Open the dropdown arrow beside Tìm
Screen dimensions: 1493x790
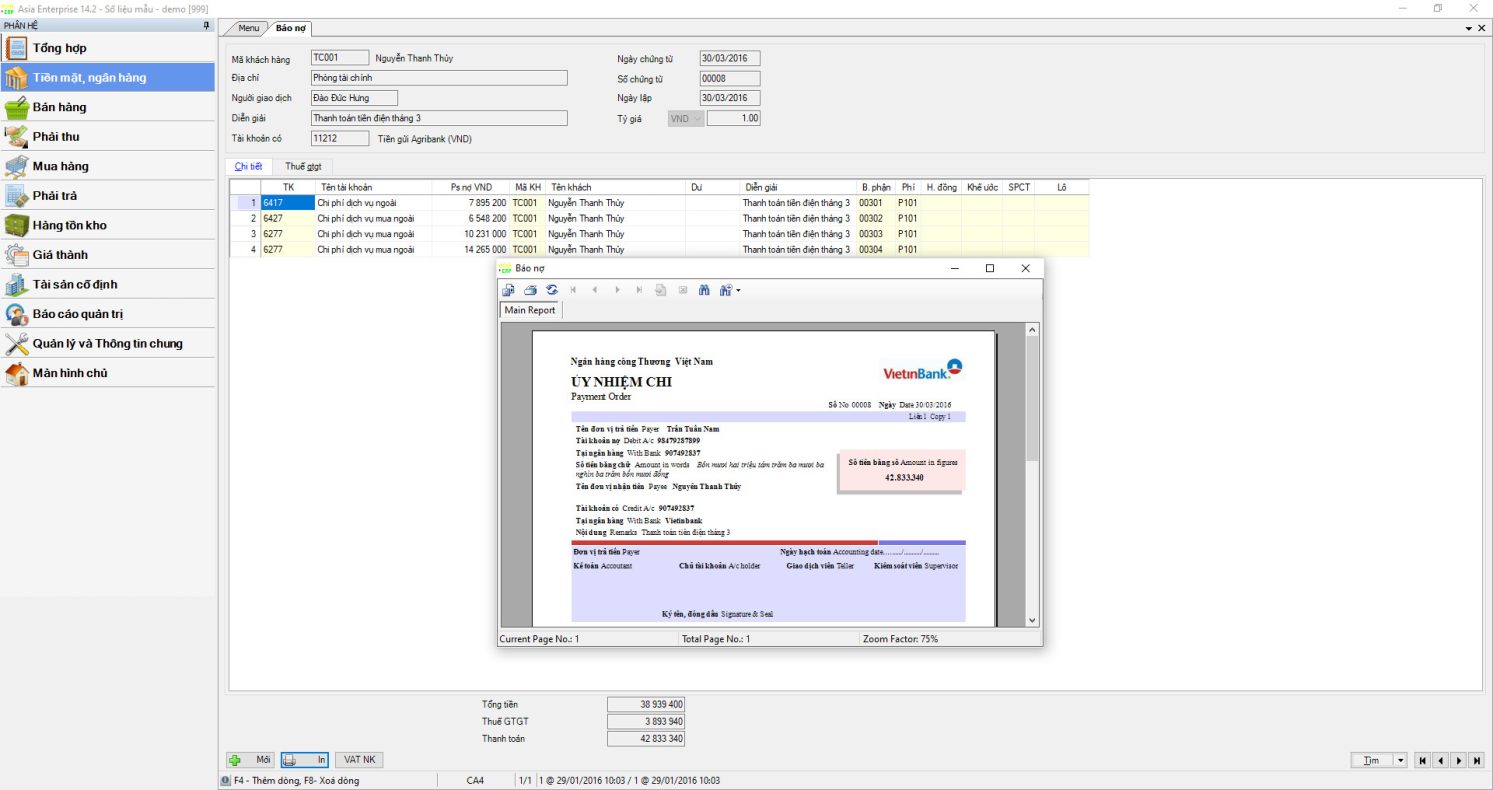(x=1400, y=760)
